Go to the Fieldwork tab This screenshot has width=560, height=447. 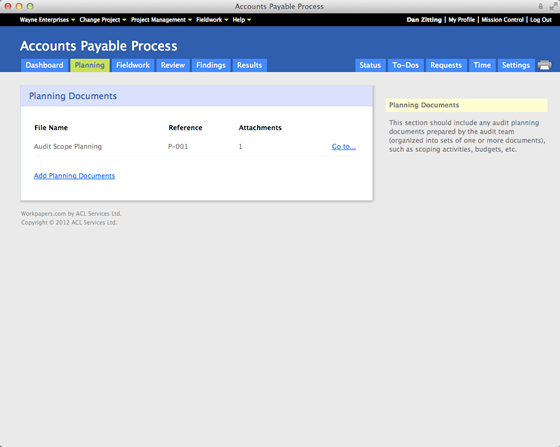[x=133, y=65]
